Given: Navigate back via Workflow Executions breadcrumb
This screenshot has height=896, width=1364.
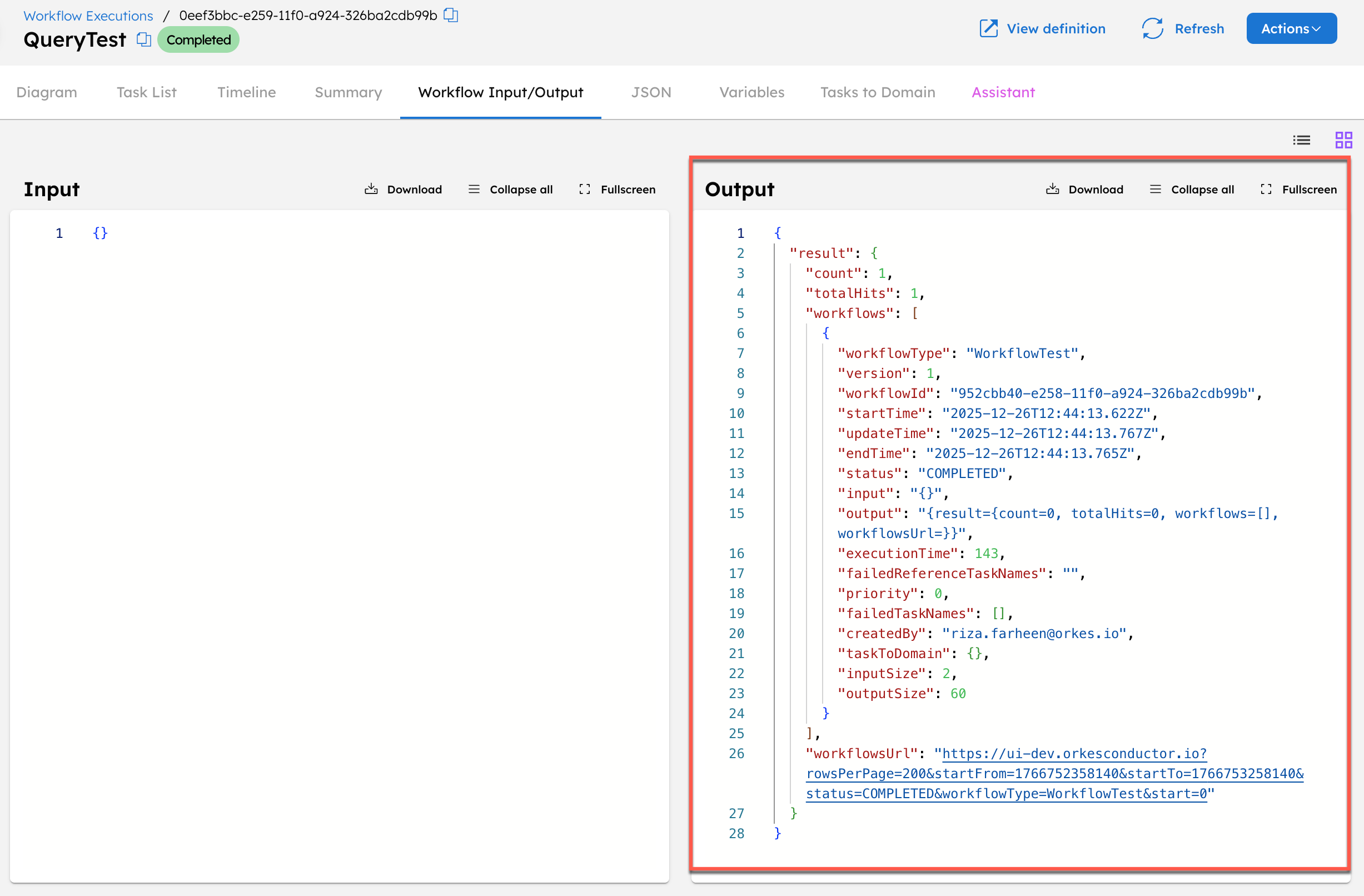Looking at the screenshot, I should point(88,16).
